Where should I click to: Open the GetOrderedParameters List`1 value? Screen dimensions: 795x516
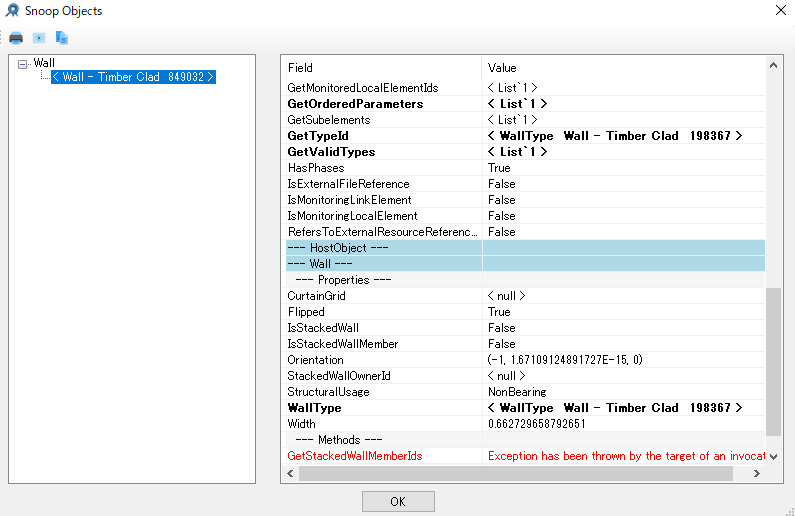pyautogui.click(x=517, y=104)
